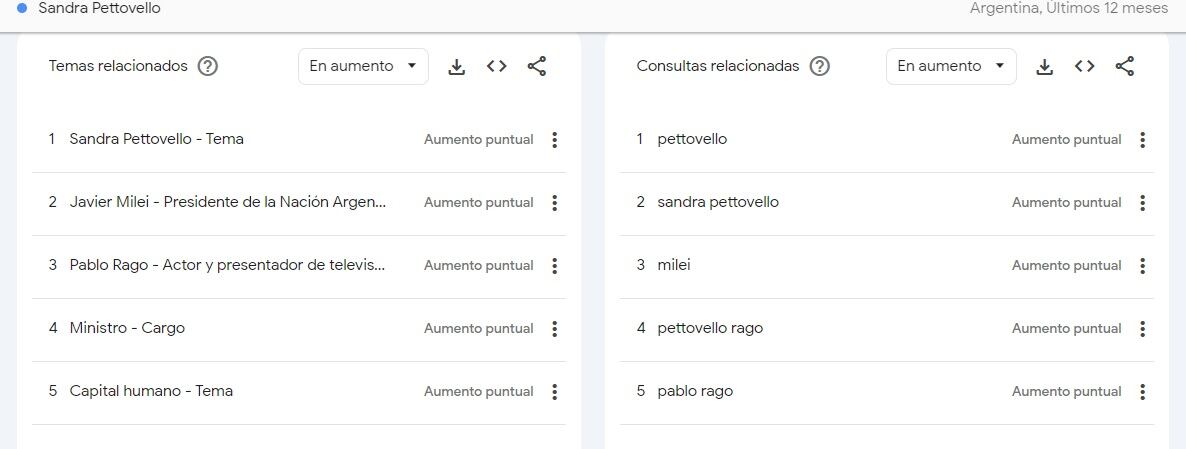Open options menu for milei query

[1142, 265]
